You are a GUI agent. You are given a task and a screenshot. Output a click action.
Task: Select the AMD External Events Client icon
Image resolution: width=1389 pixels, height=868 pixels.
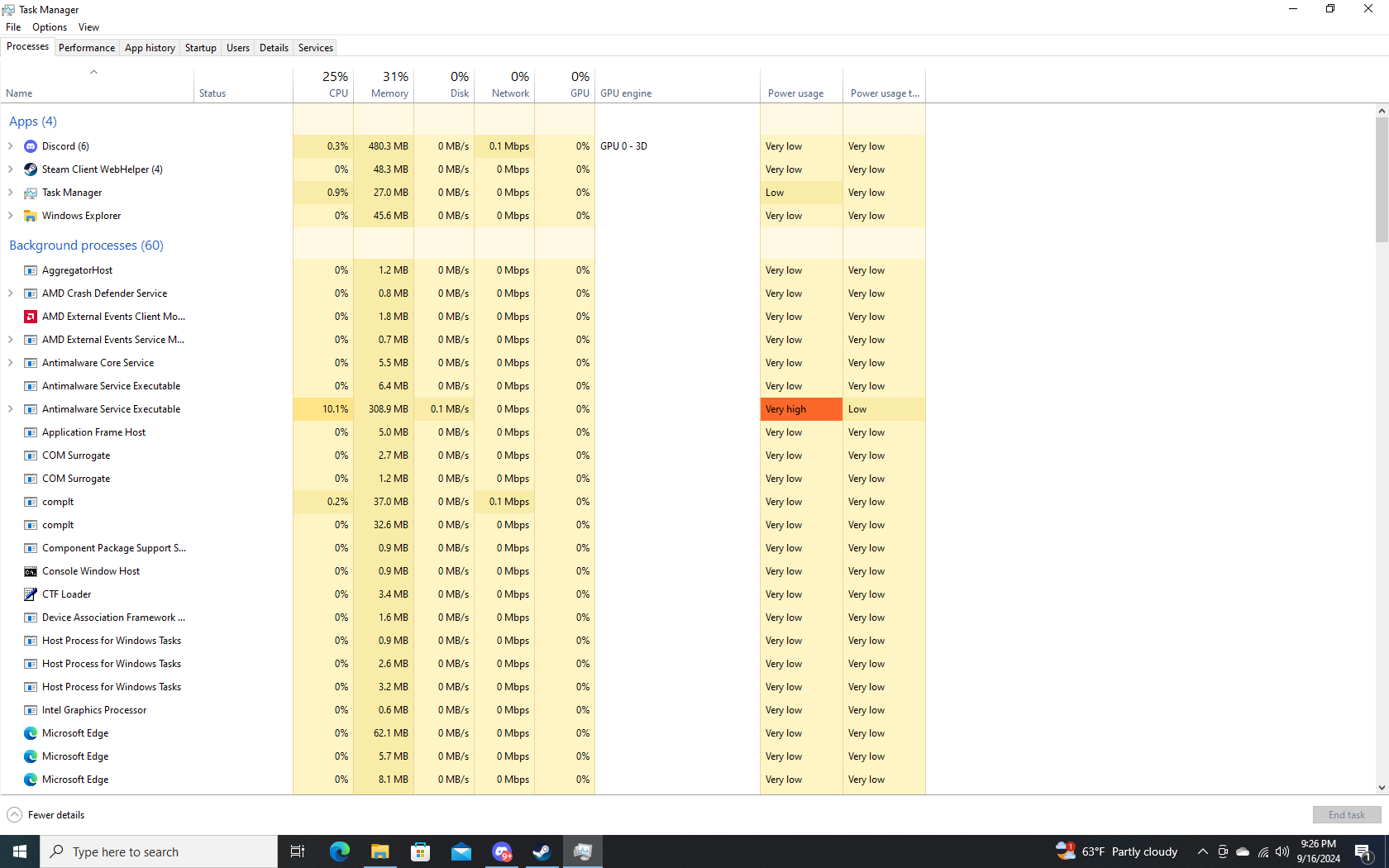click(x=31, y=317)
